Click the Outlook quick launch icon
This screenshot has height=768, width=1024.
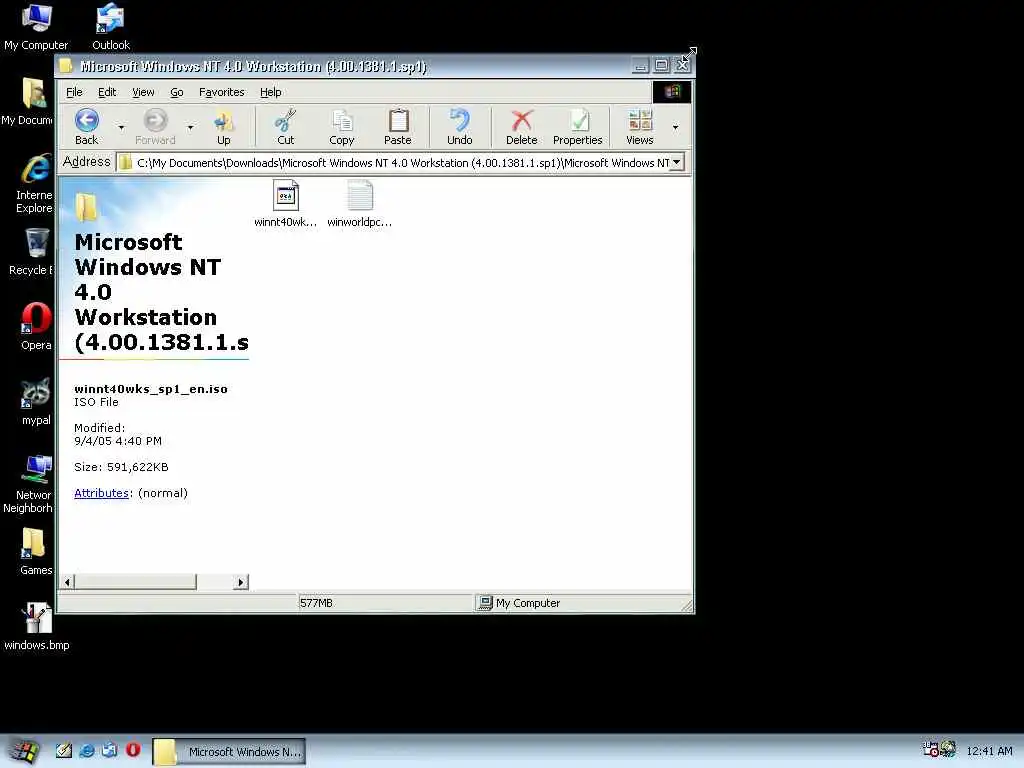110,750
